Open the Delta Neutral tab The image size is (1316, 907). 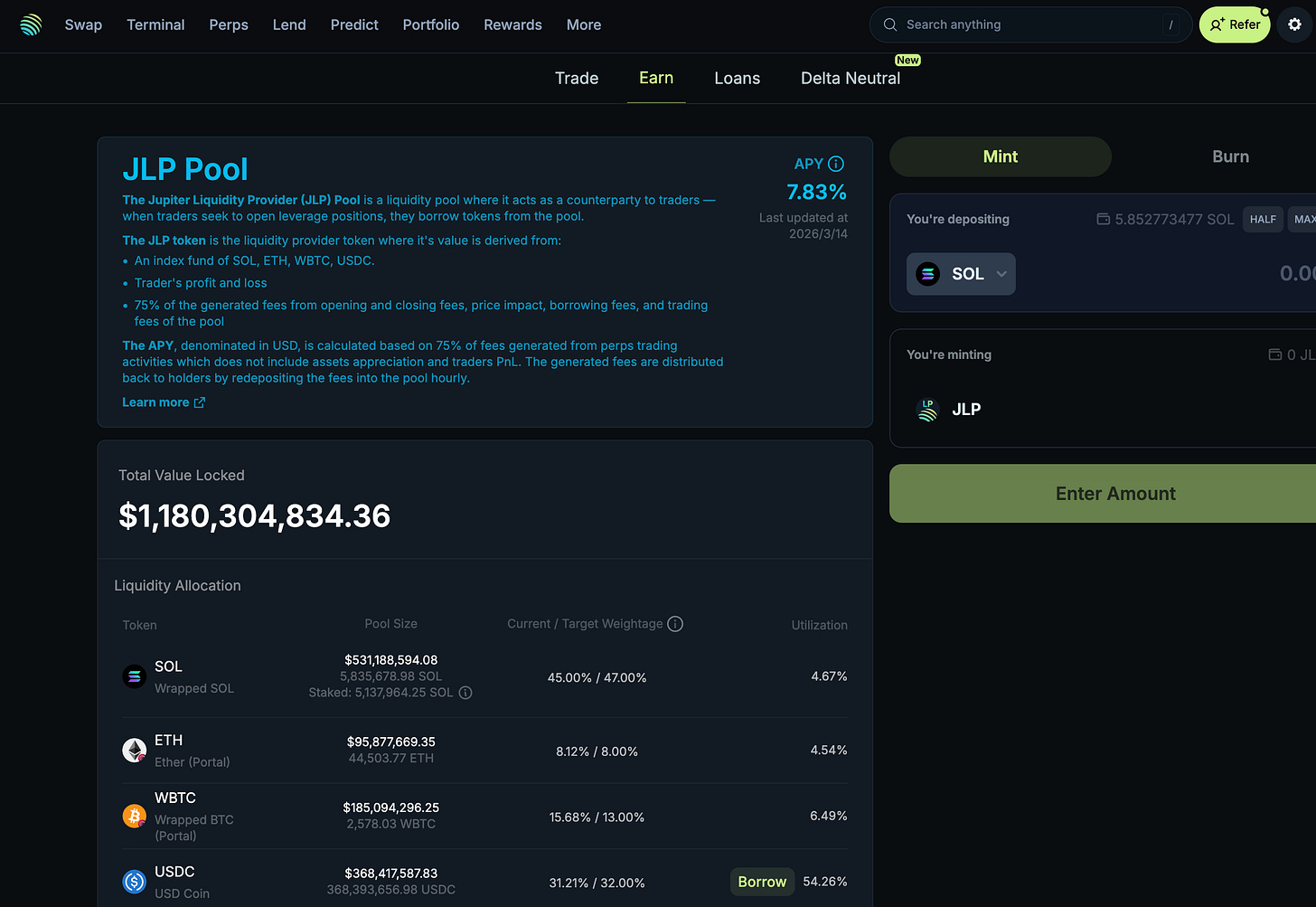851,78
